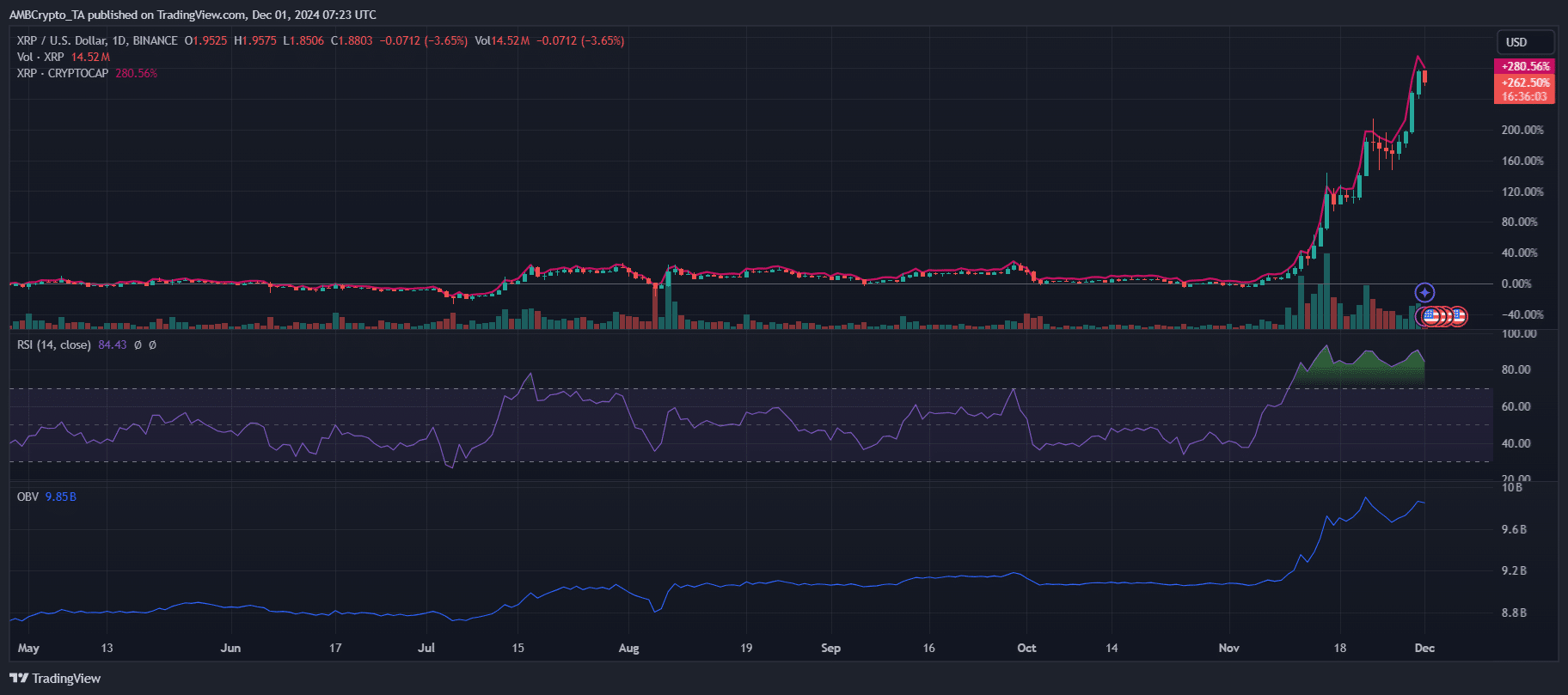This screenshot has height=695, width=1568.
Task: Open the leftmost US flag event icon
Action: pyautogui.click(x=1430, y=317)
